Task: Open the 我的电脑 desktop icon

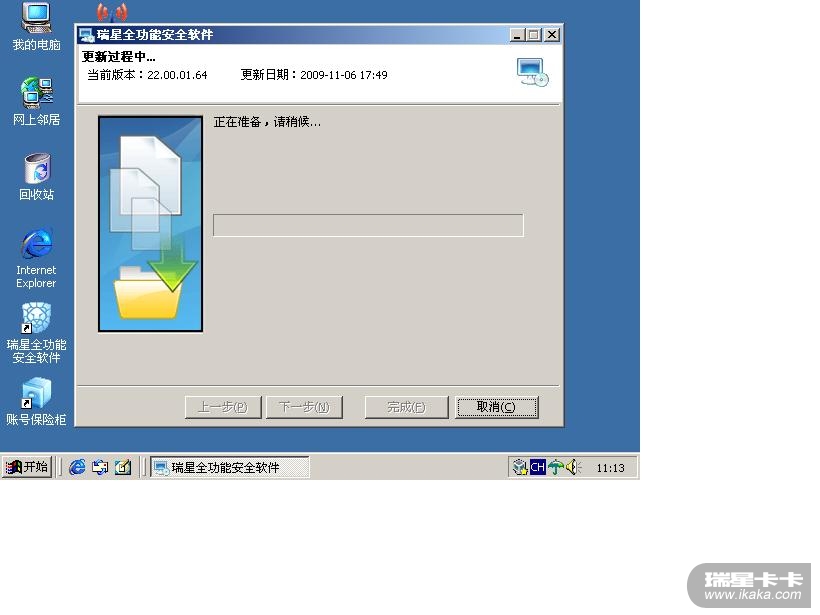Action: (x=36, y=26)
